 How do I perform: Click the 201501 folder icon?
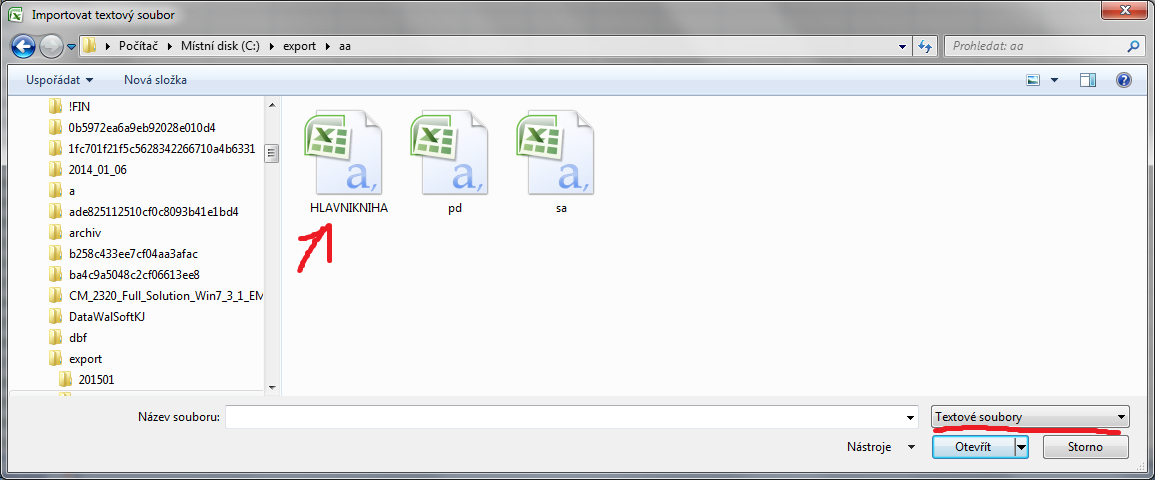[66, 380]
